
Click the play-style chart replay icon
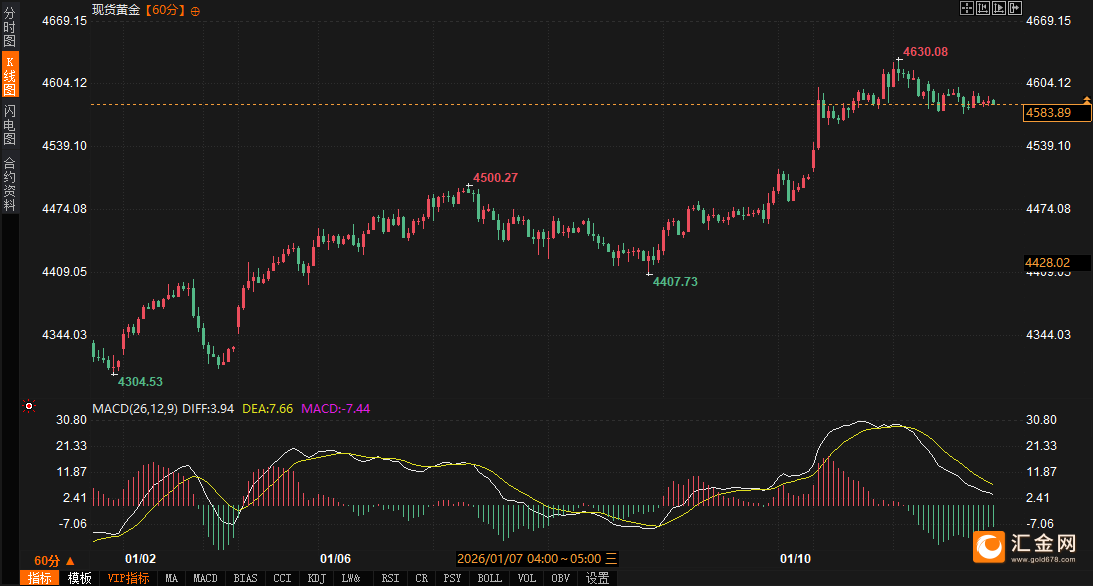999,8
